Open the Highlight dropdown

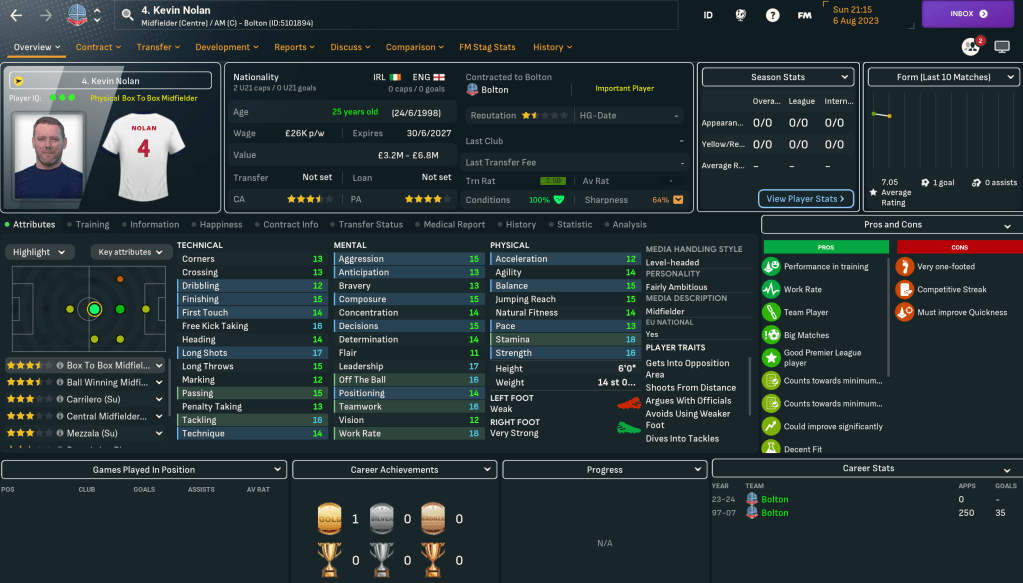pyautogui.click(x=41, y=252)
